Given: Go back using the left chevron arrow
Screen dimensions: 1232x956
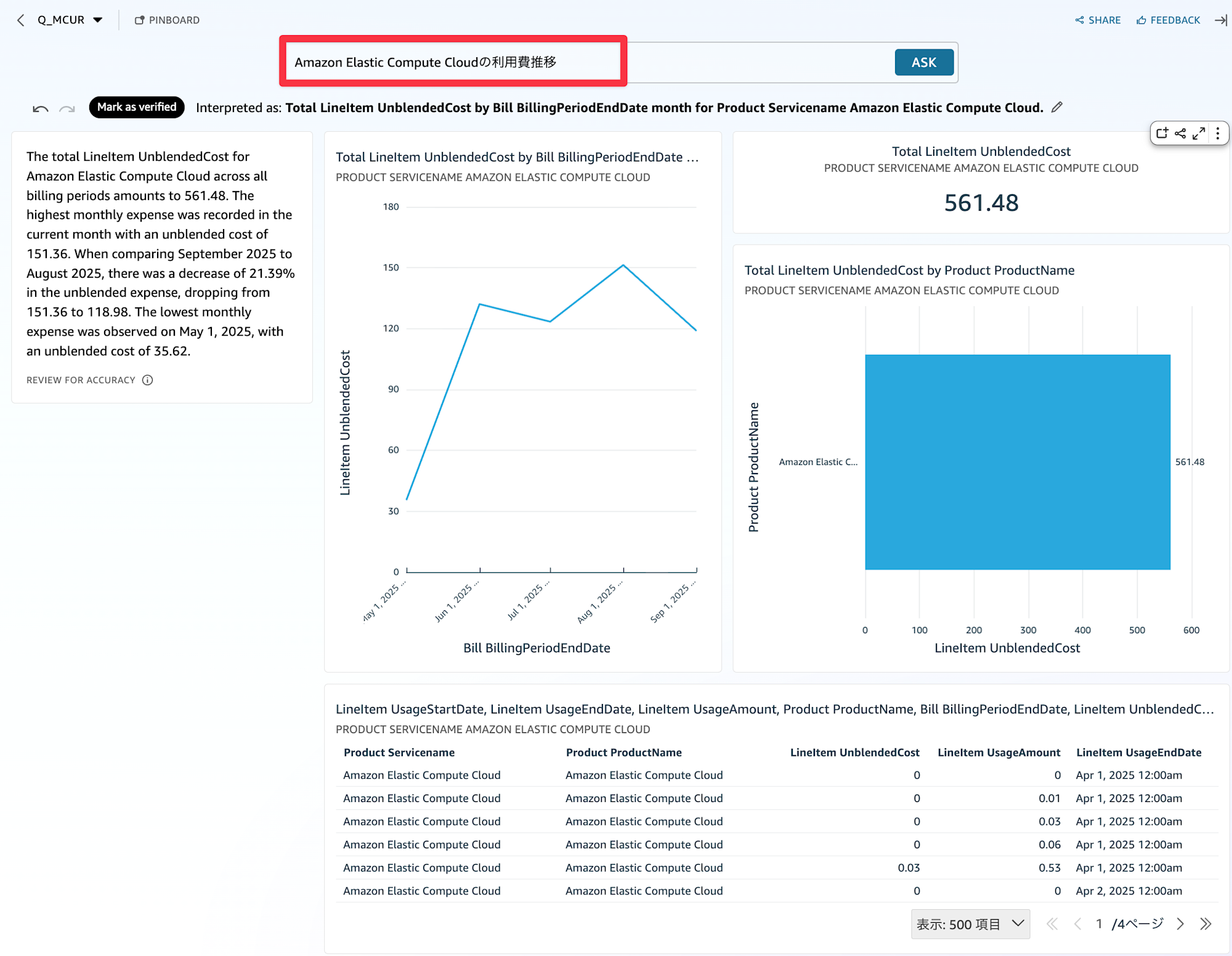Looking at the screenshot, I should [21, 20].
